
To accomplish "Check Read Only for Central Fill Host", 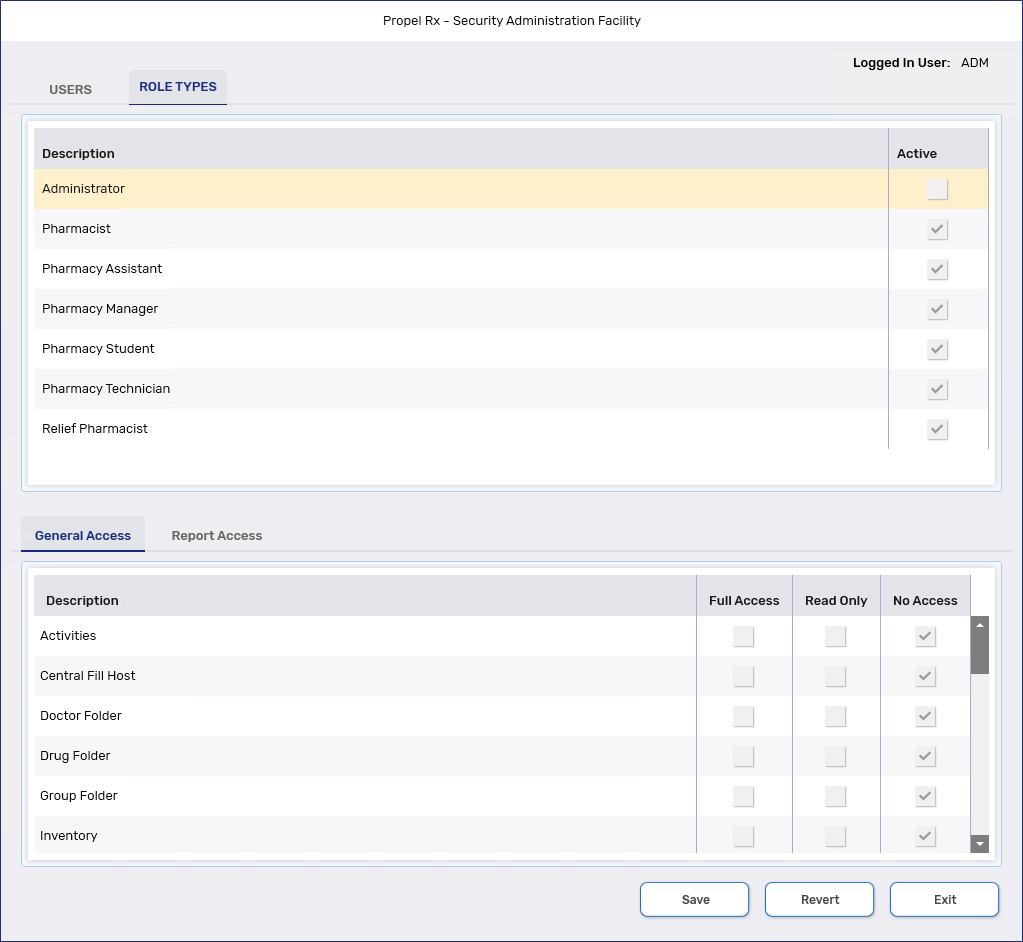I will (x=835, y=676).
